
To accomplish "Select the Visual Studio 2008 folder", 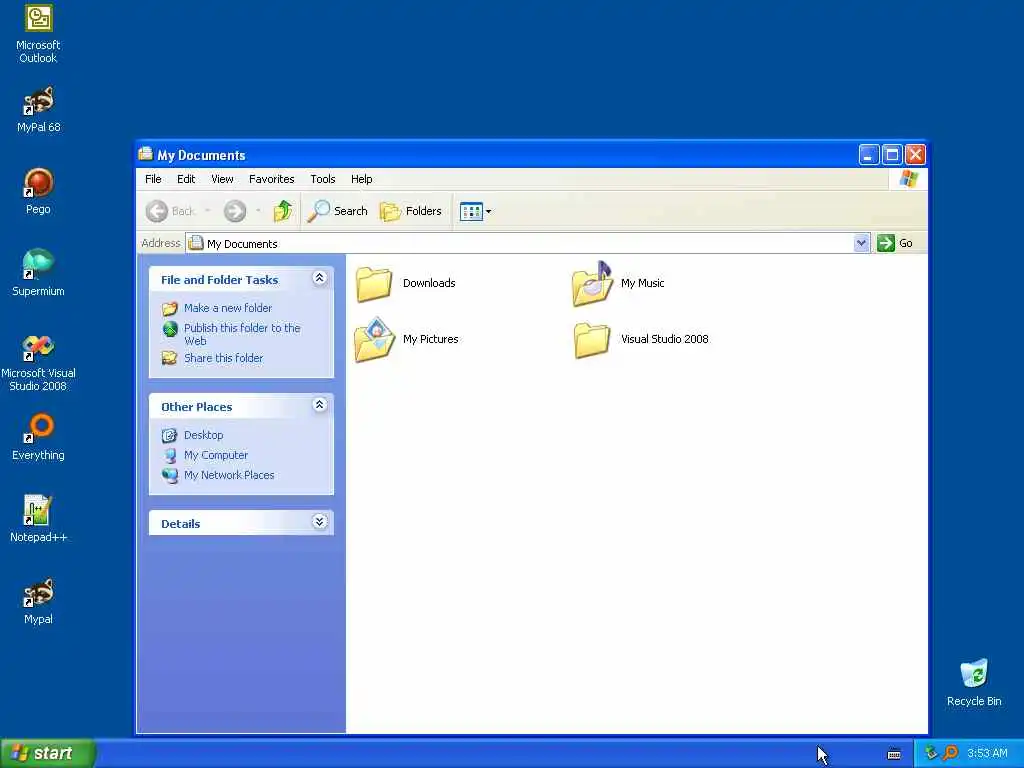I will 641,340.
